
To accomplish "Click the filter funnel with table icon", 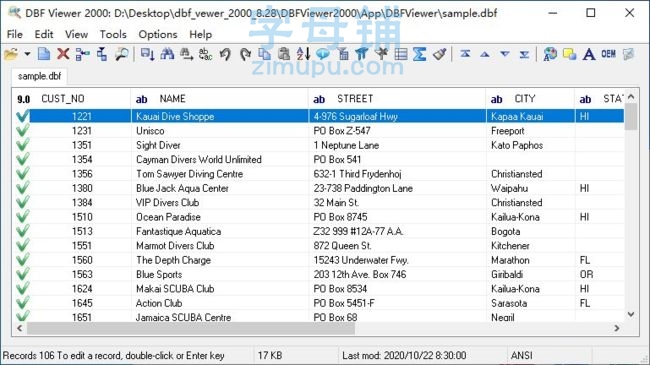I will (x=343, y=54).
